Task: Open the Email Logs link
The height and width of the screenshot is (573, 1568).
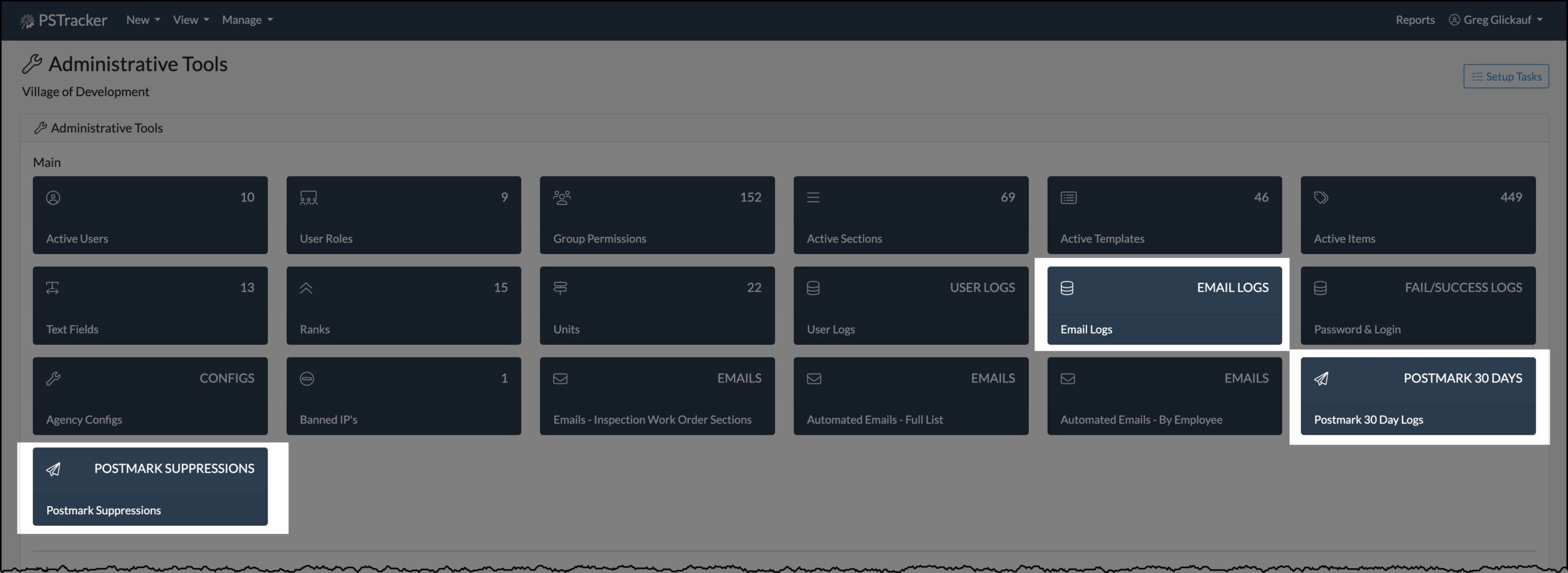Action: (x=1086, y=329)
